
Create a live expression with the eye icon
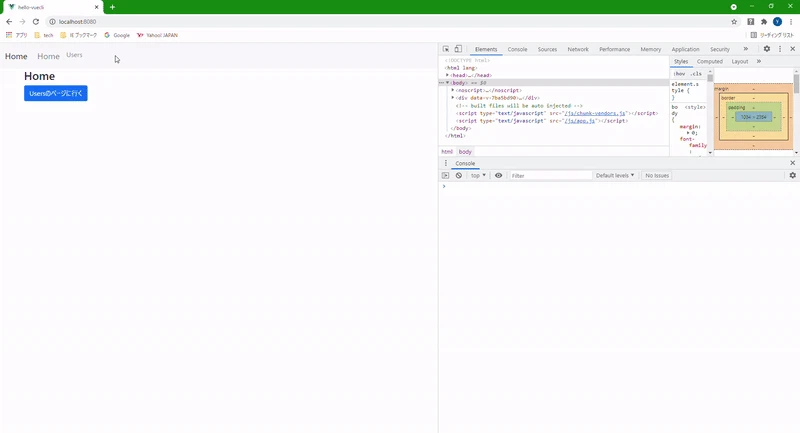[498, 175]
